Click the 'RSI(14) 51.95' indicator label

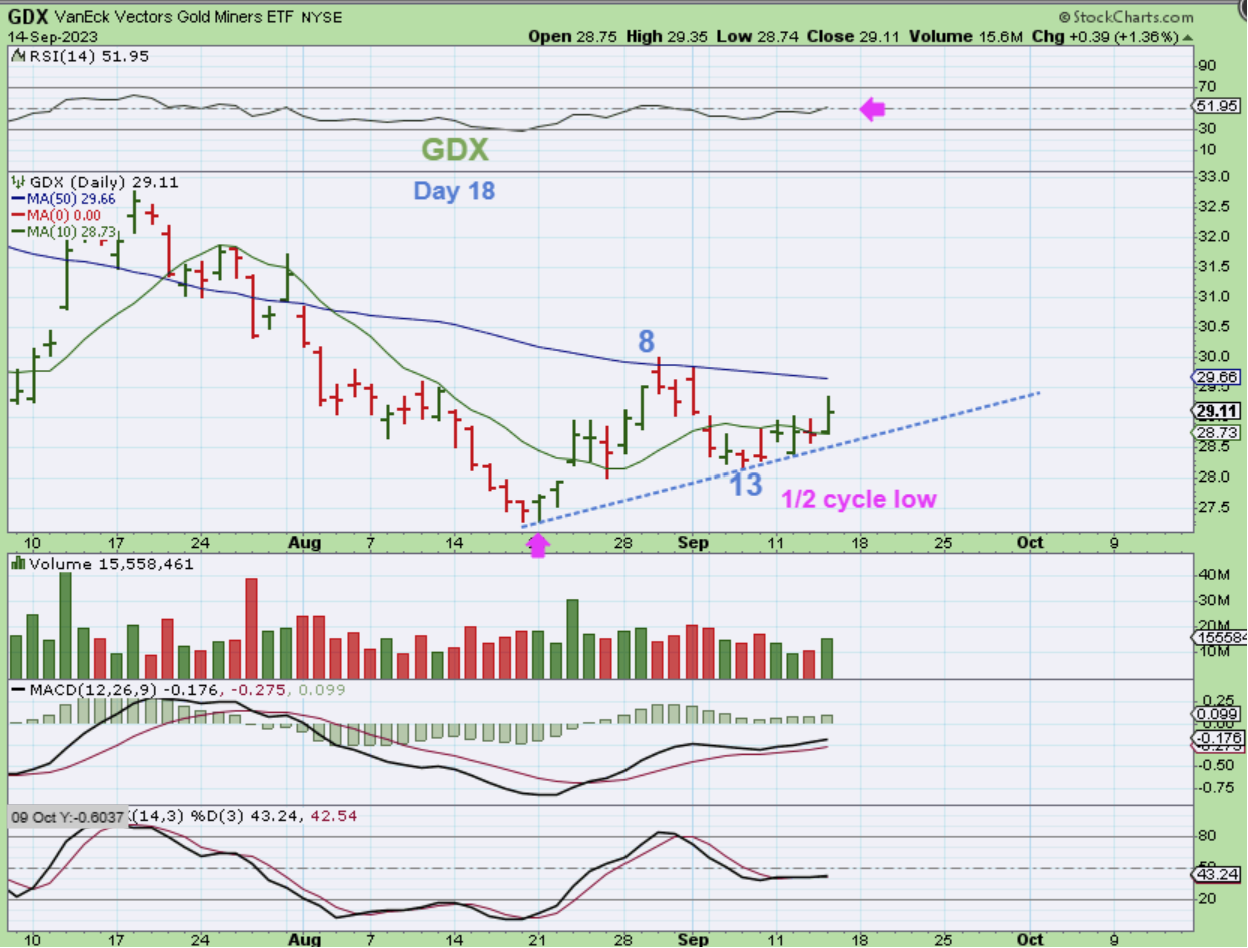tap(89, 57)
